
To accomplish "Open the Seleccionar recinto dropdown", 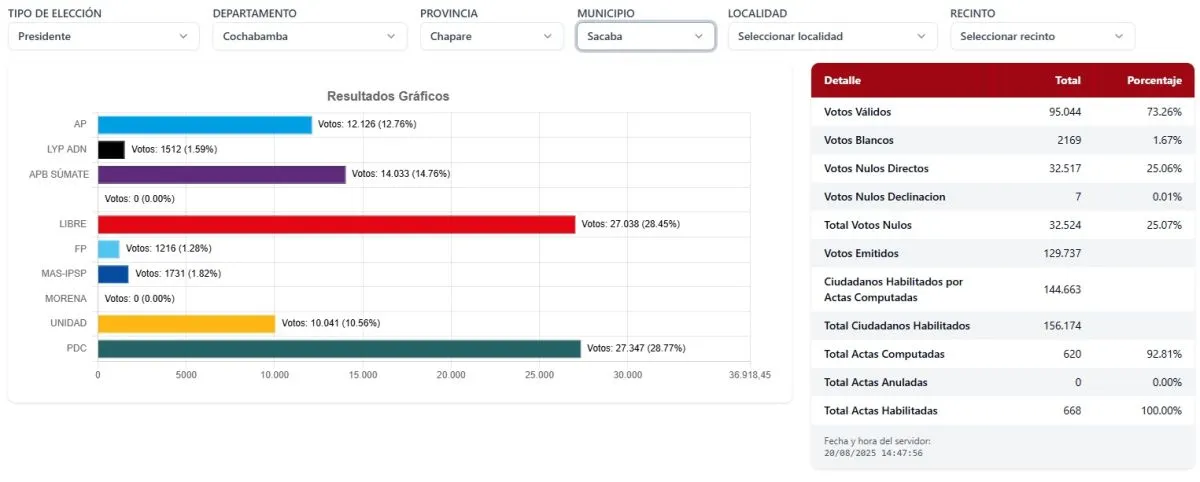I will [x=1042, y=36].
